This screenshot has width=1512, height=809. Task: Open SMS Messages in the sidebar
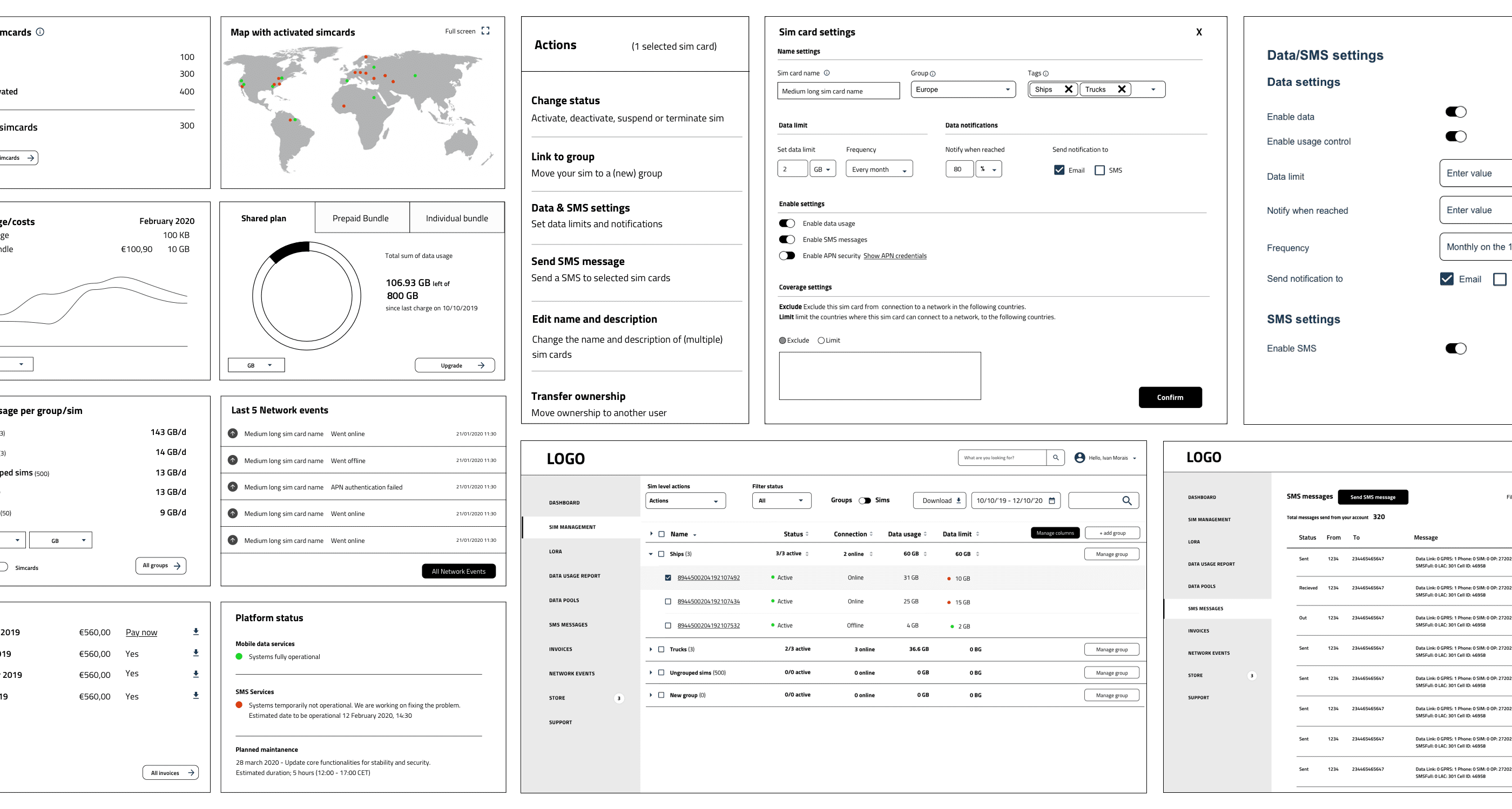tap(568, 625)
